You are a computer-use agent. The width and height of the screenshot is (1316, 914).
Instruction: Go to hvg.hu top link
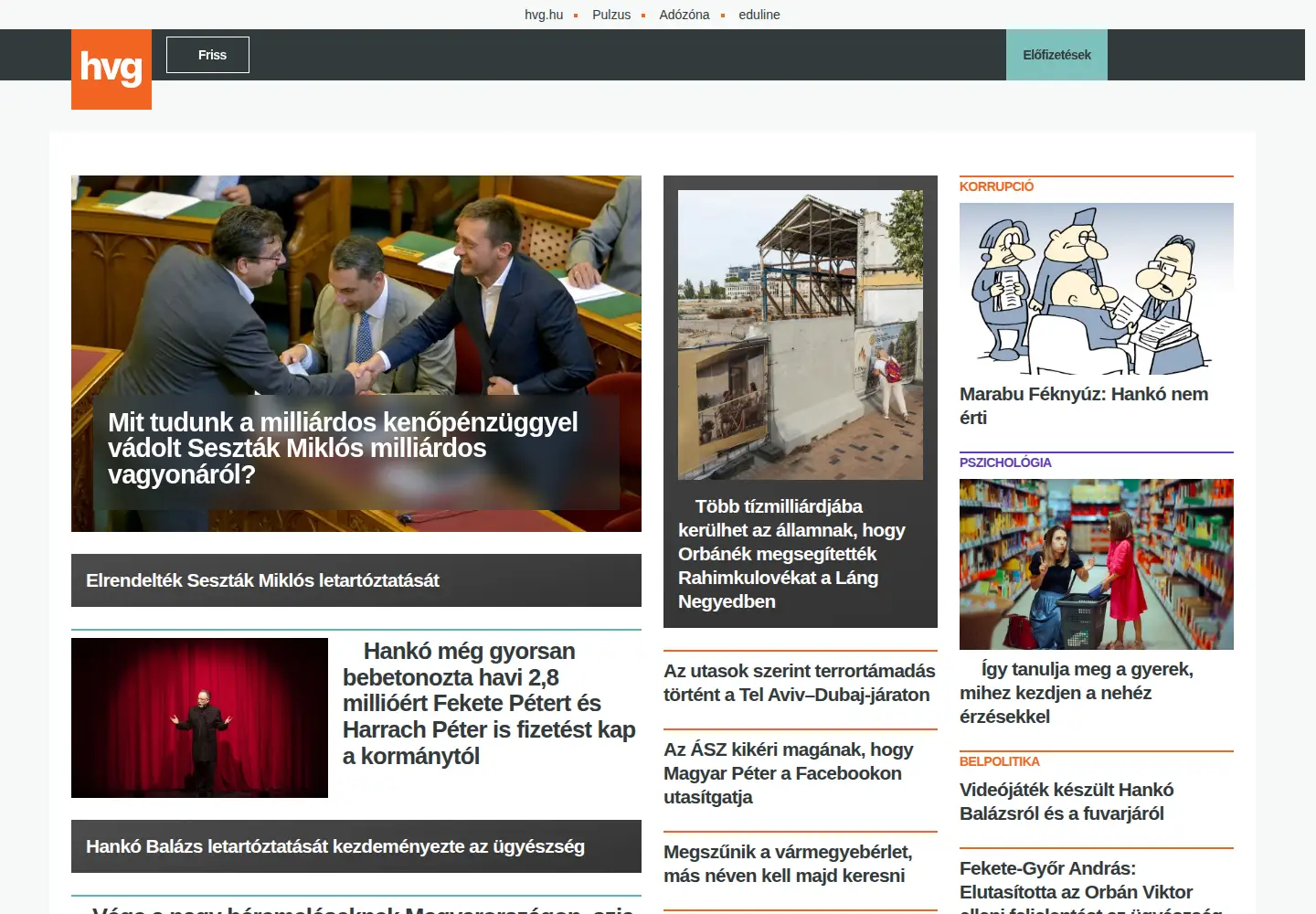544,15
